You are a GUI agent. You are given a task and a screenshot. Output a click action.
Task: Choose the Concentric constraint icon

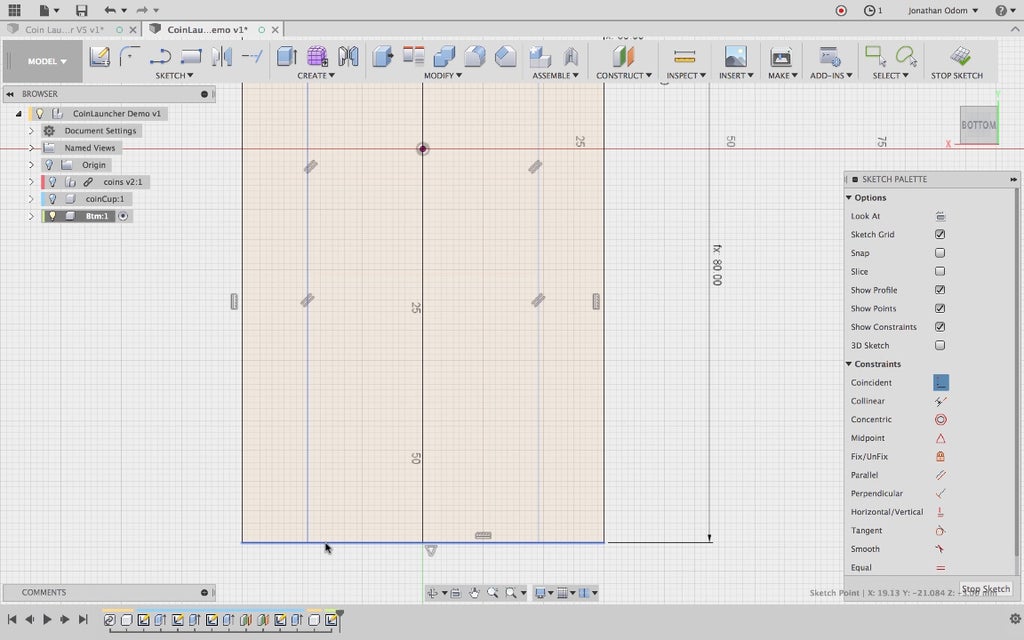(940, 420)
